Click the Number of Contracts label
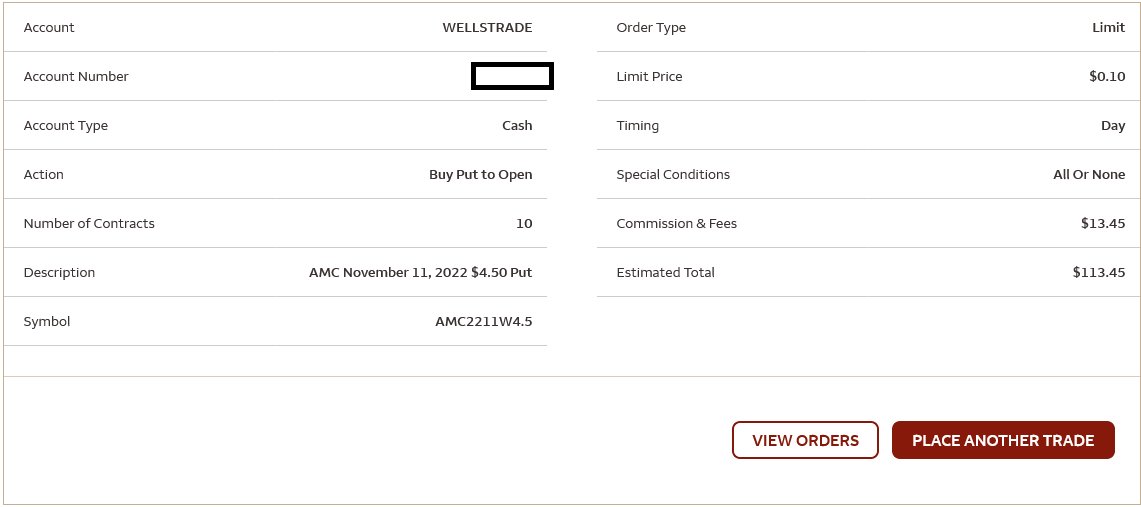 [89, 223]
